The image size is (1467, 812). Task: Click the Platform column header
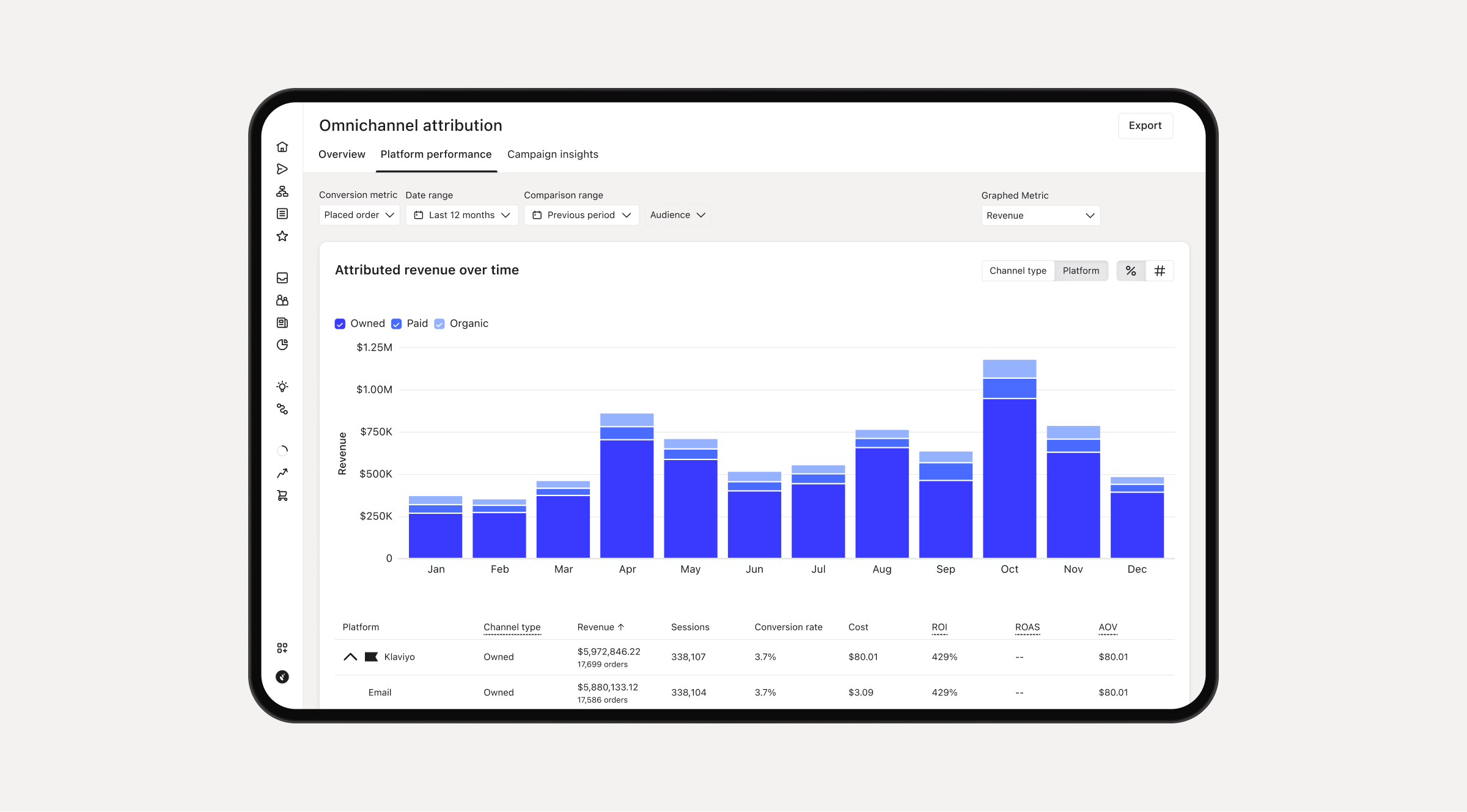tap(361, 627)
